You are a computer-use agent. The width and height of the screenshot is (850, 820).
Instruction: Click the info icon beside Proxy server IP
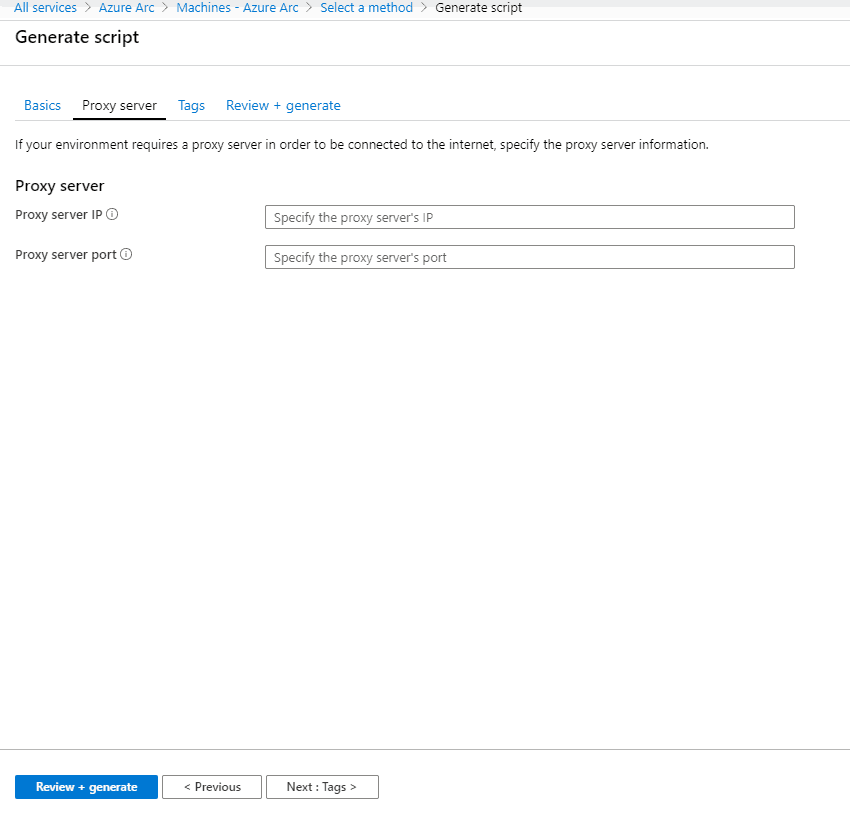pos(112,214)
